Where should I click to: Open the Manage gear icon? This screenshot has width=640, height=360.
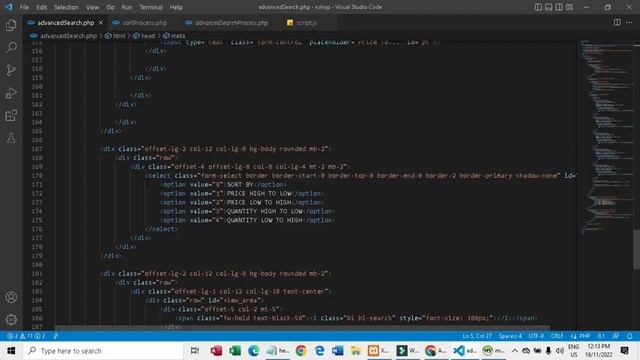11,320
